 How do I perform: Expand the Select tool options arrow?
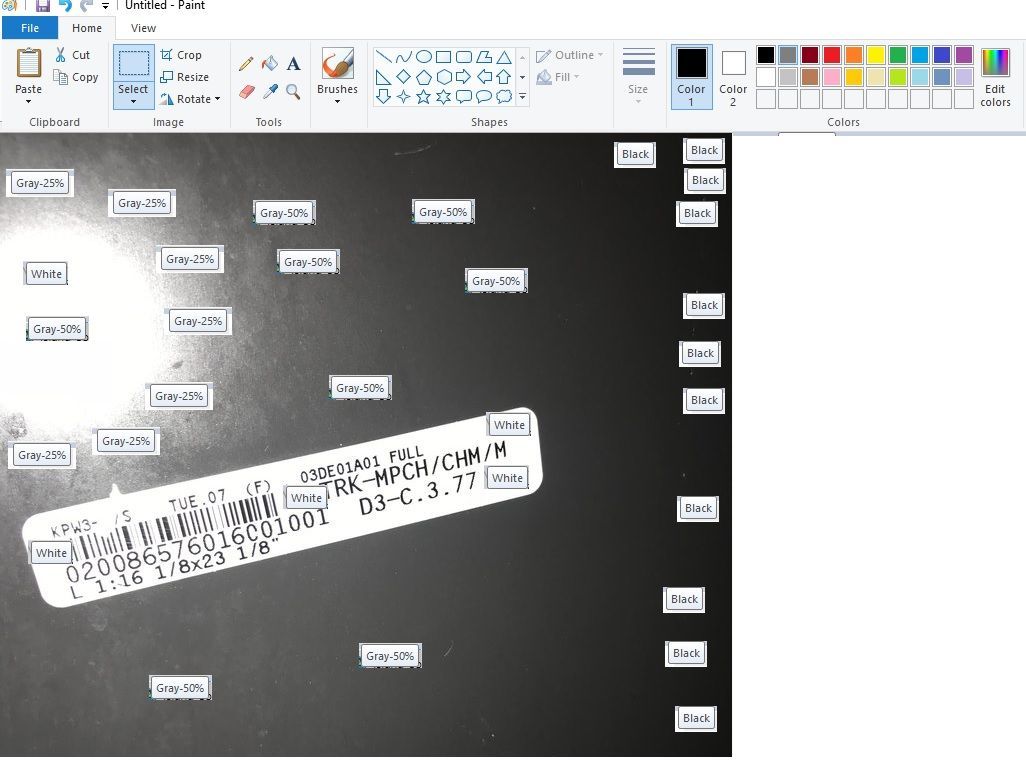(x=133, y=101)
